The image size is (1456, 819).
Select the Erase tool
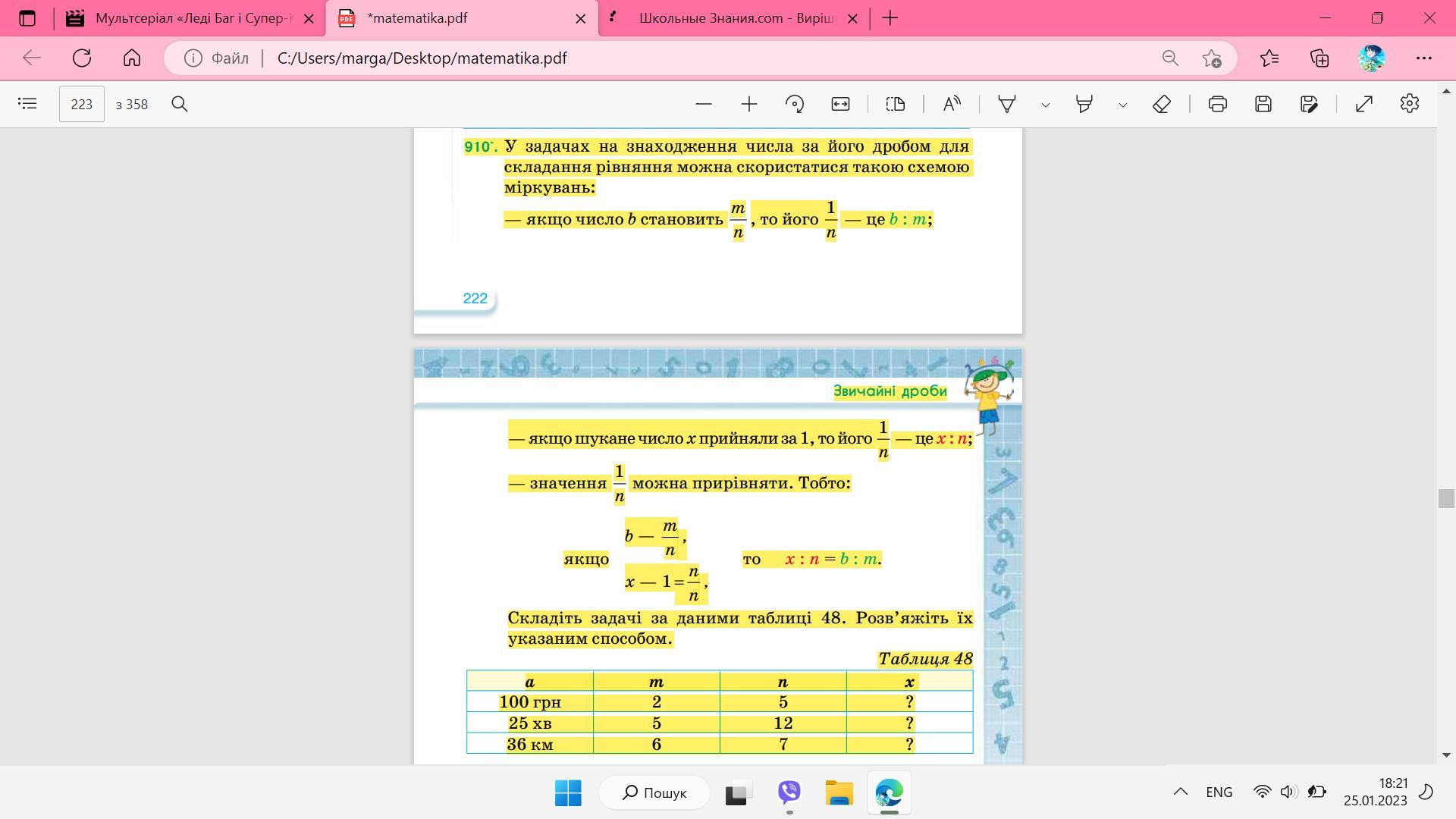coord(1162,104)
